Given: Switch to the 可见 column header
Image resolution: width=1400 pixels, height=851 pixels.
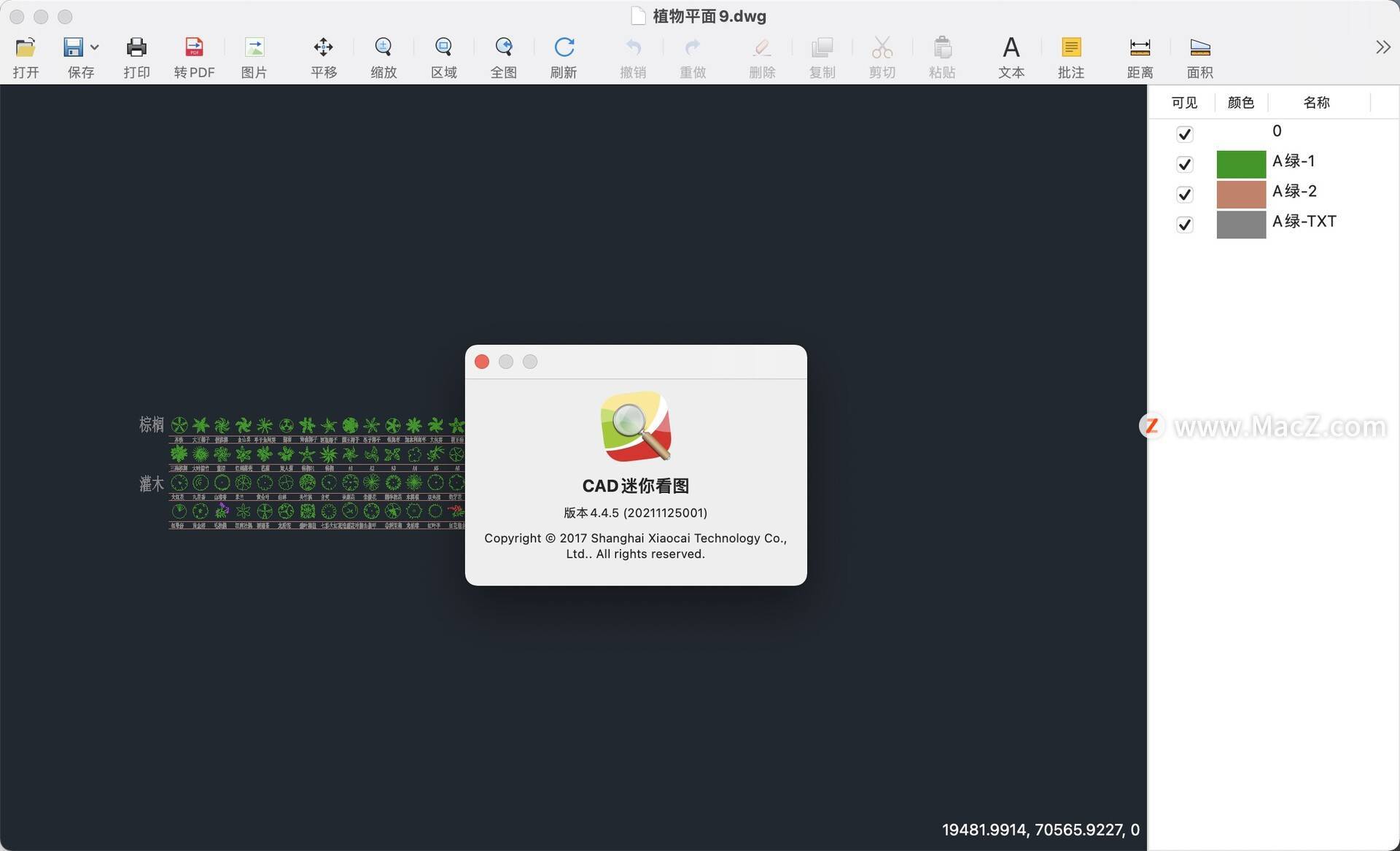Looking at the screenshot, I should (1183, 102).
